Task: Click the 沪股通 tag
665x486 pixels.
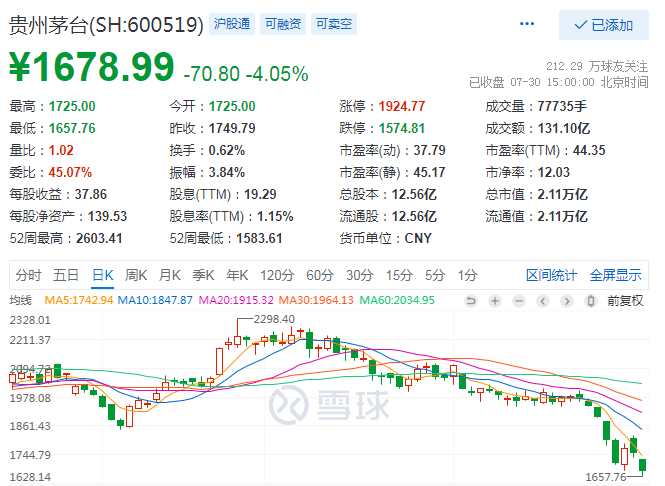Action: (x=232, y=24)
